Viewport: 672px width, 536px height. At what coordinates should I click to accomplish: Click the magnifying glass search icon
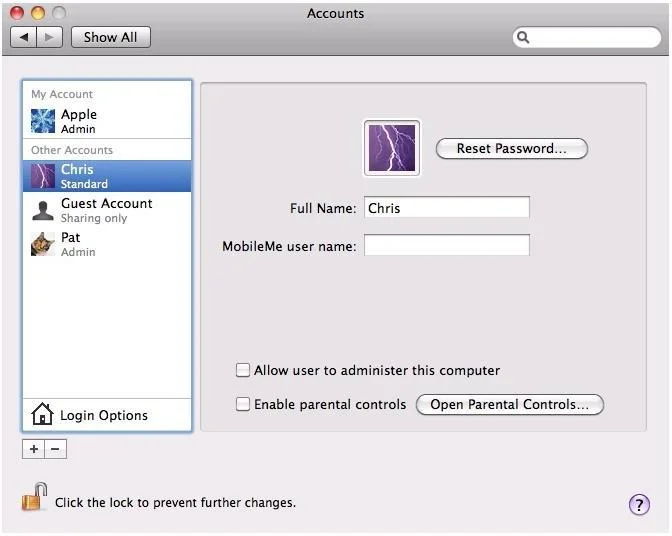pyautogui.click(x=523, y=37)
